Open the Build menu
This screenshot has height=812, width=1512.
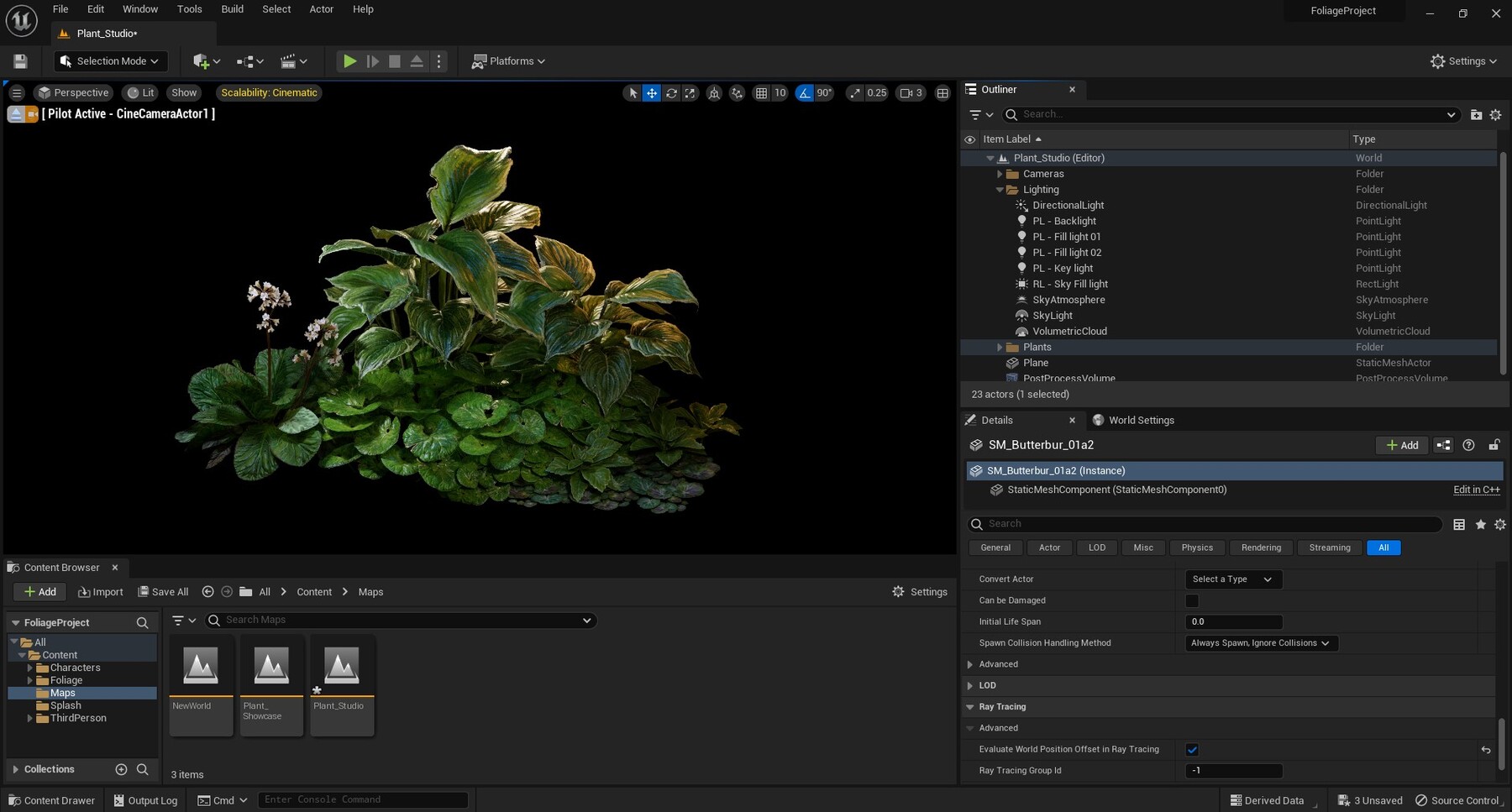pyautogui.click(x=232, y=9)
